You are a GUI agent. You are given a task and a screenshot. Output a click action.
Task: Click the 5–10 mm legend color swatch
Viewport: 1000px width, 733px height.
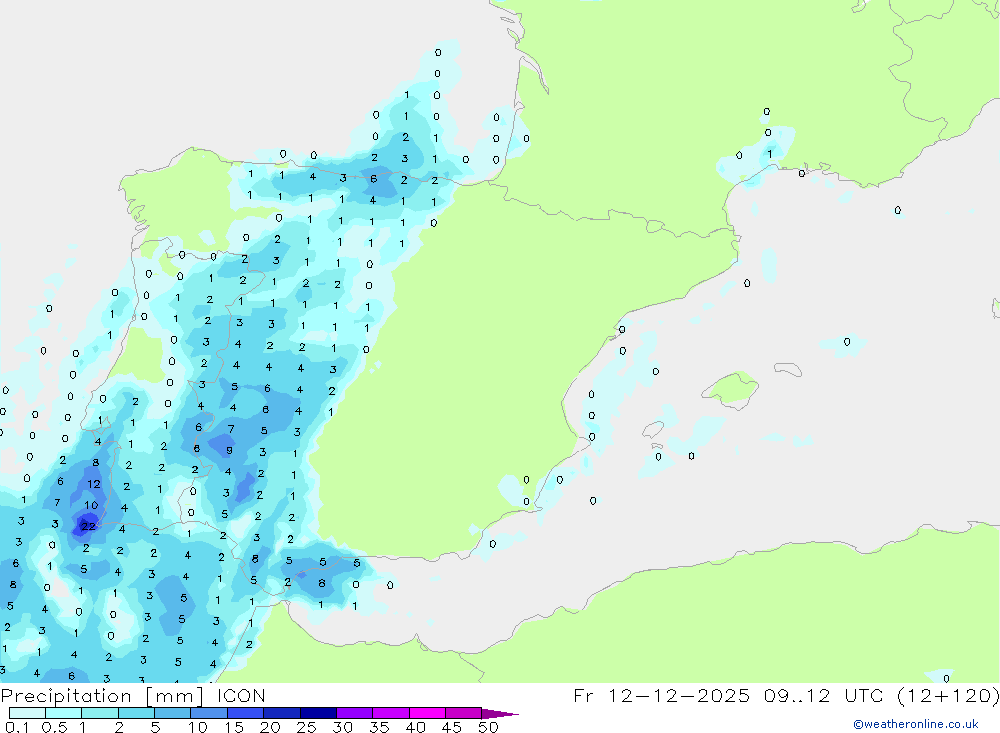pos(173,713)
